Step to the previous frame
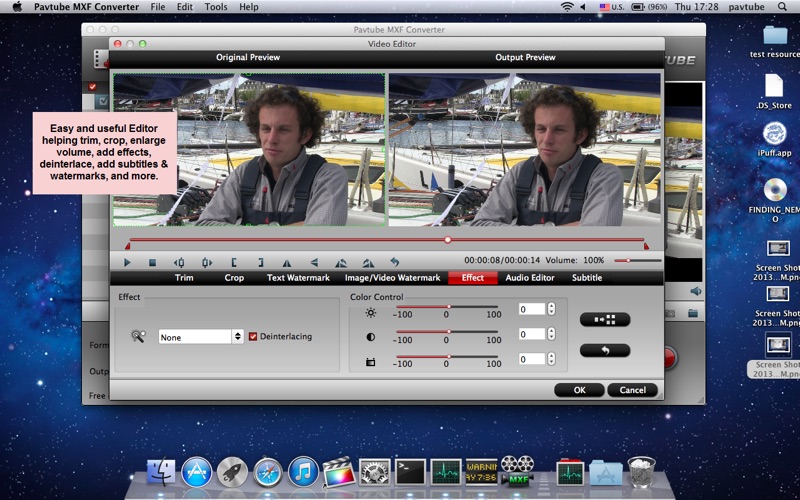The image size is (800, 500). tap(179, 262)
